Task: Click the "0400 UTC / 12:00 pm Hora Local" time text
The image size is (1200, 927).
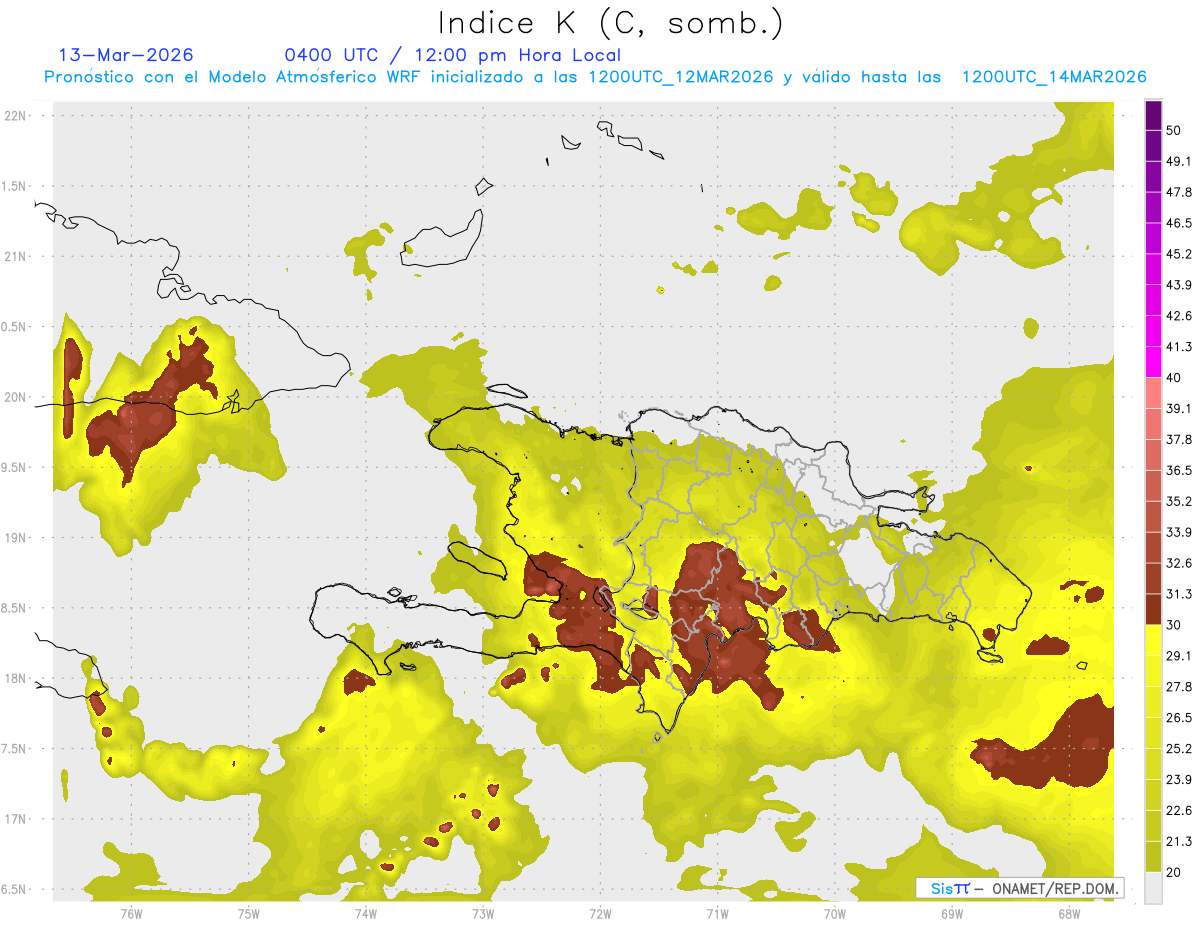Action: point(452,55)
